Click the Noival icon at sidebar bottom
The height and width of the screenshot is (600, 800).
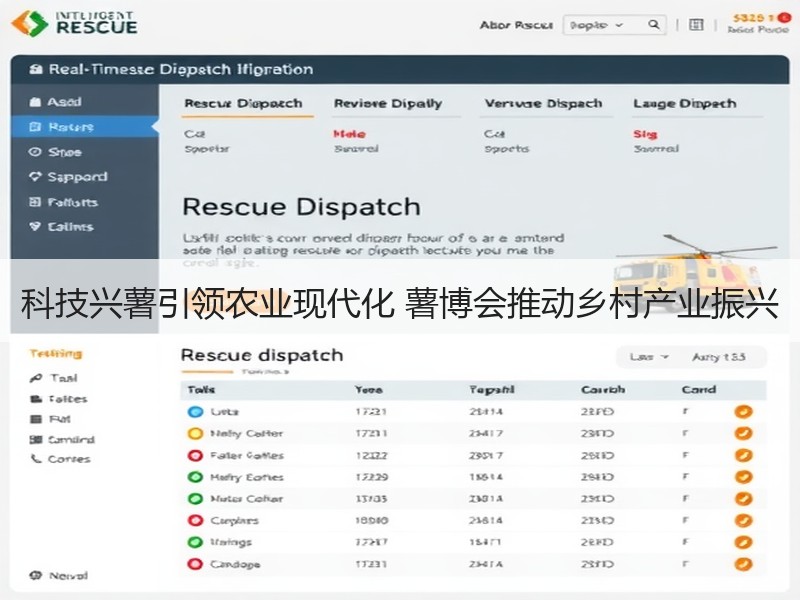tap(35, 575)
